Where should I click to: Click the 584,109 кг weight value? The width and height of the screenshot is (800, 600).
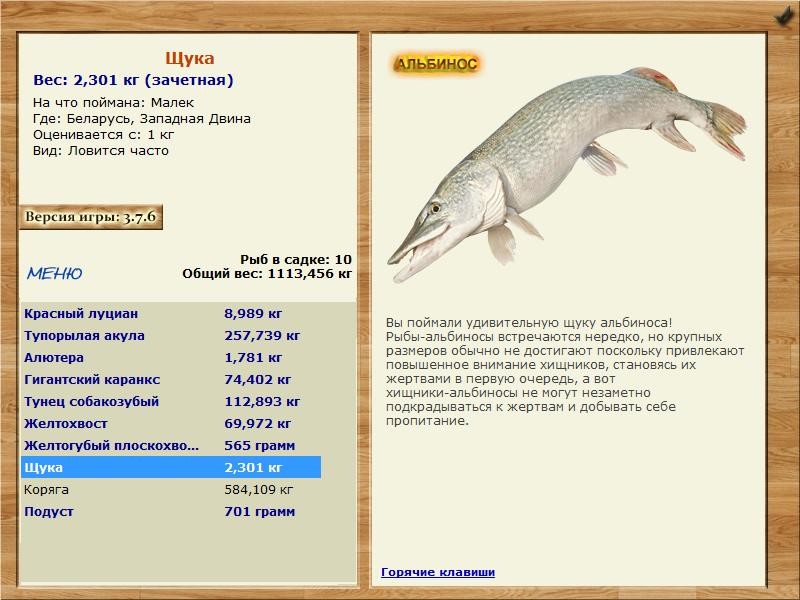click(x=259, y=490)
